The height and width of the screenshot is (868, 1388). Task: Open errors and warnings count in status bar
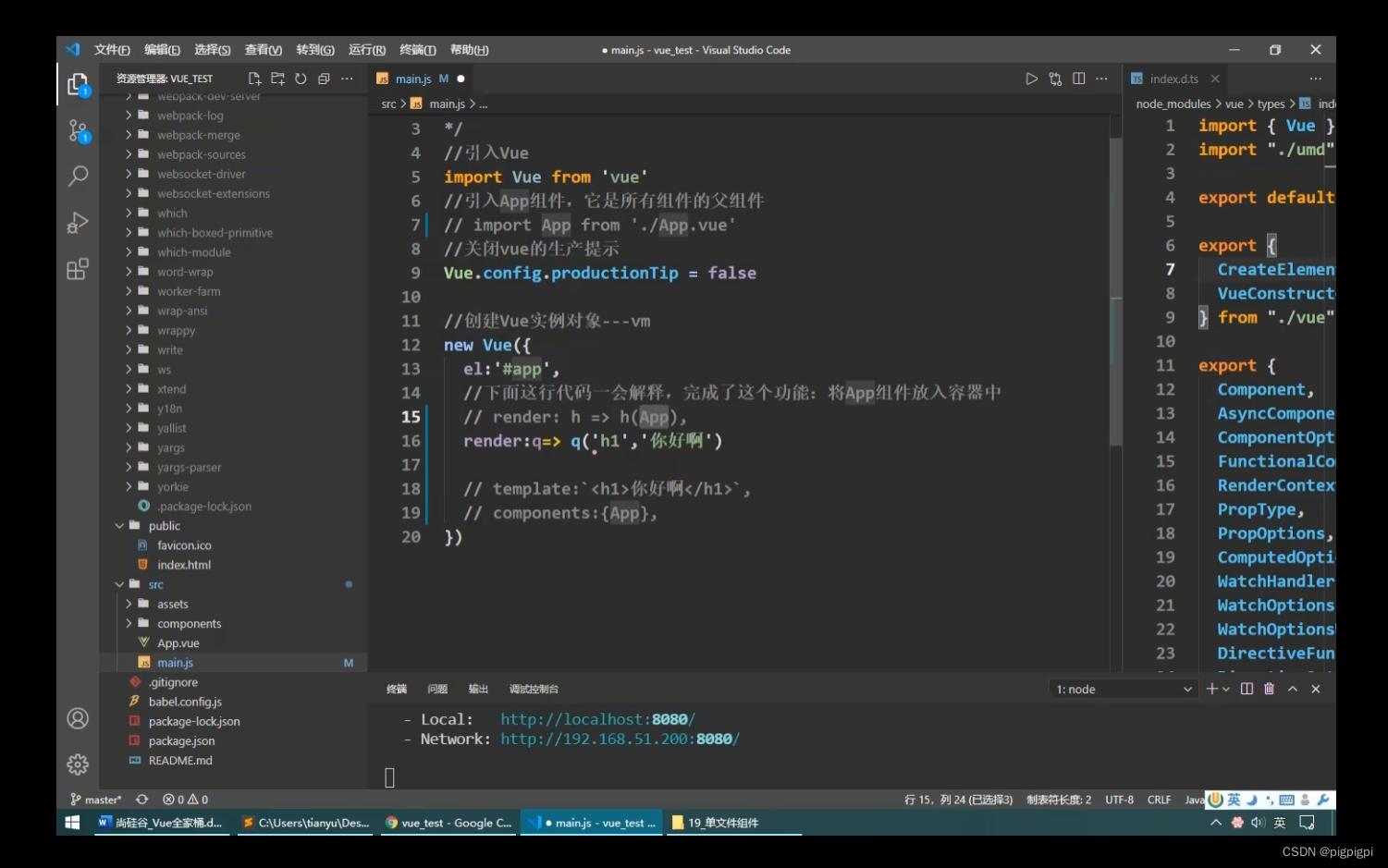tap(185, 800)
